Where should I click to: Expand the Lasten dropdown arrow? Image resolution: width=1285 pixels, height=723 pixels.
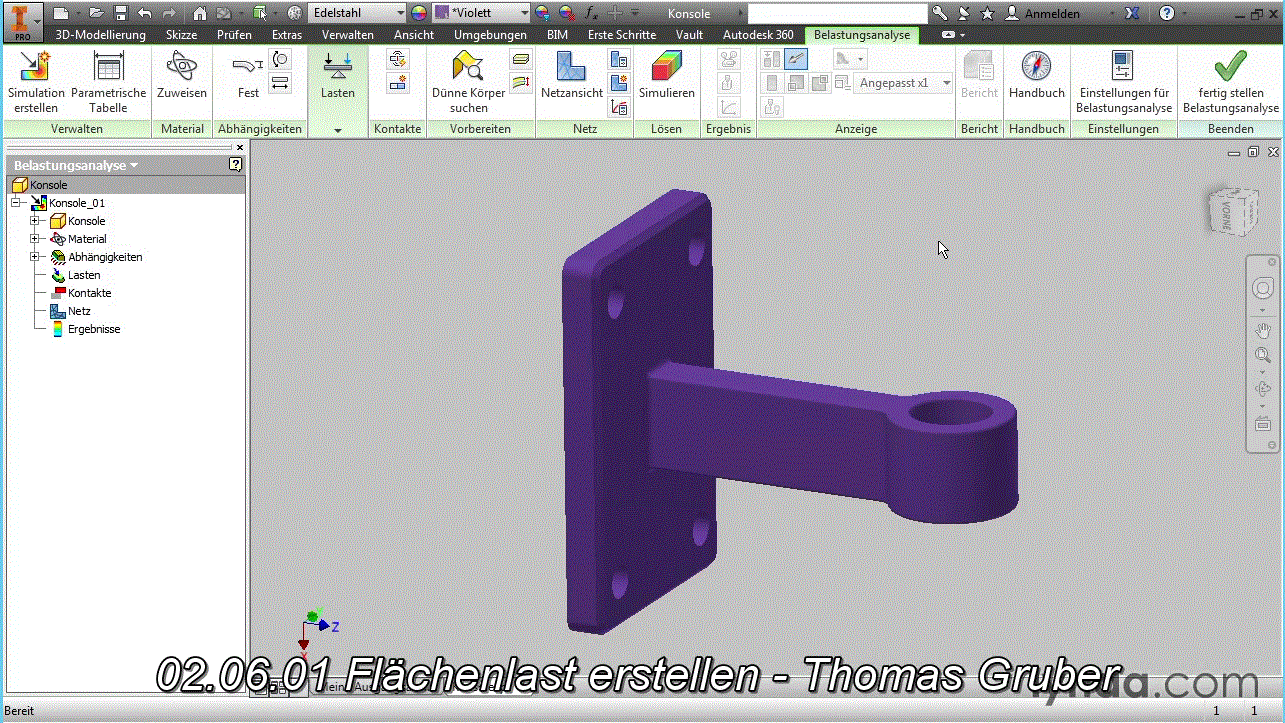pos(338,131)
